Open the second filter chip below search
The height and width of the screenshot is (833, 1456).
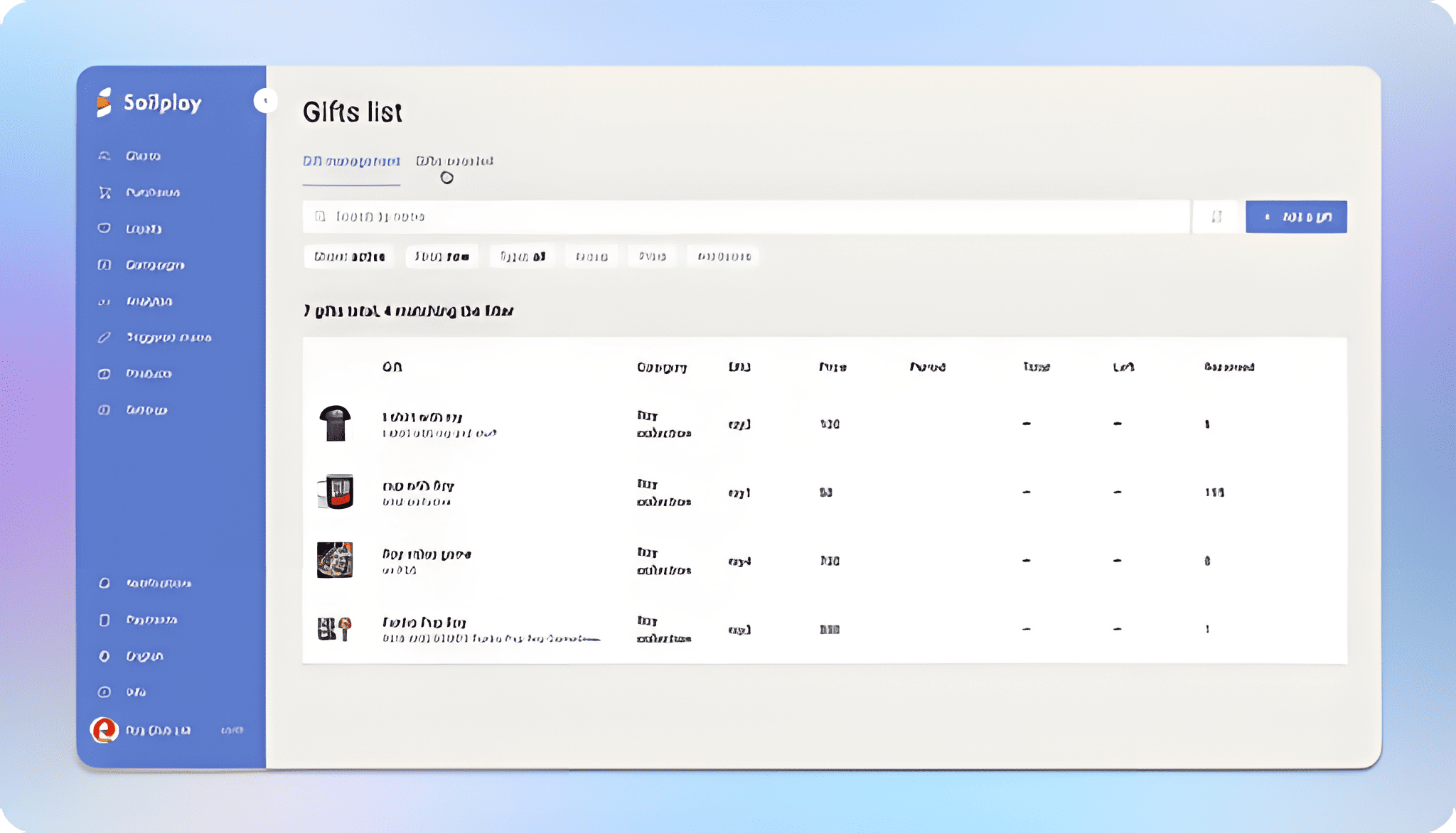pyautogui.click(x=441, y=257)
